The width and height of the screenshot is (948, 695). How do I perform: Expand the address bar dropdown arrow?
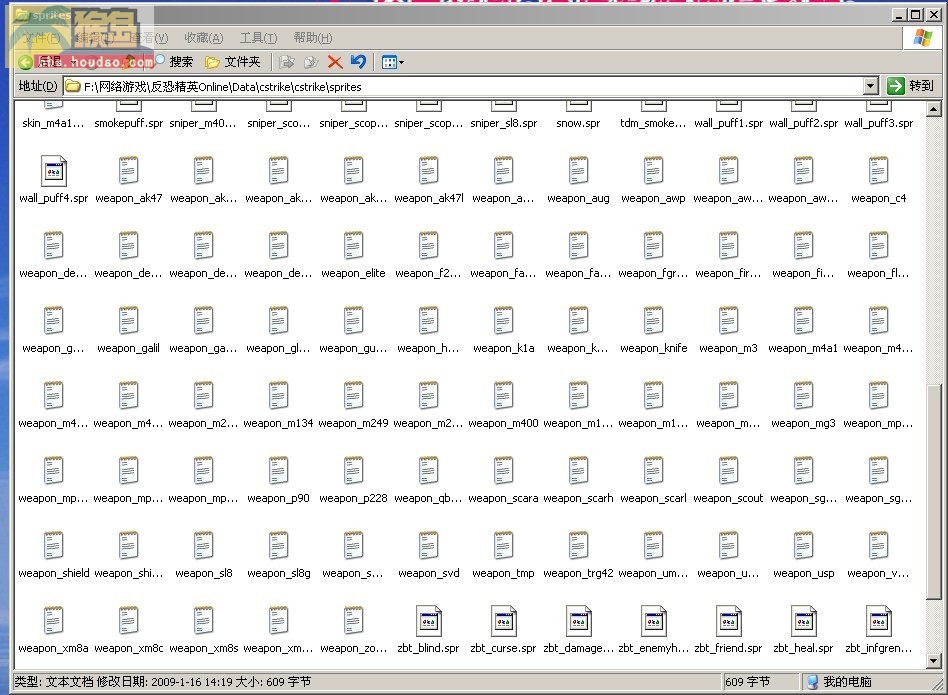click(x=871, y=86)
